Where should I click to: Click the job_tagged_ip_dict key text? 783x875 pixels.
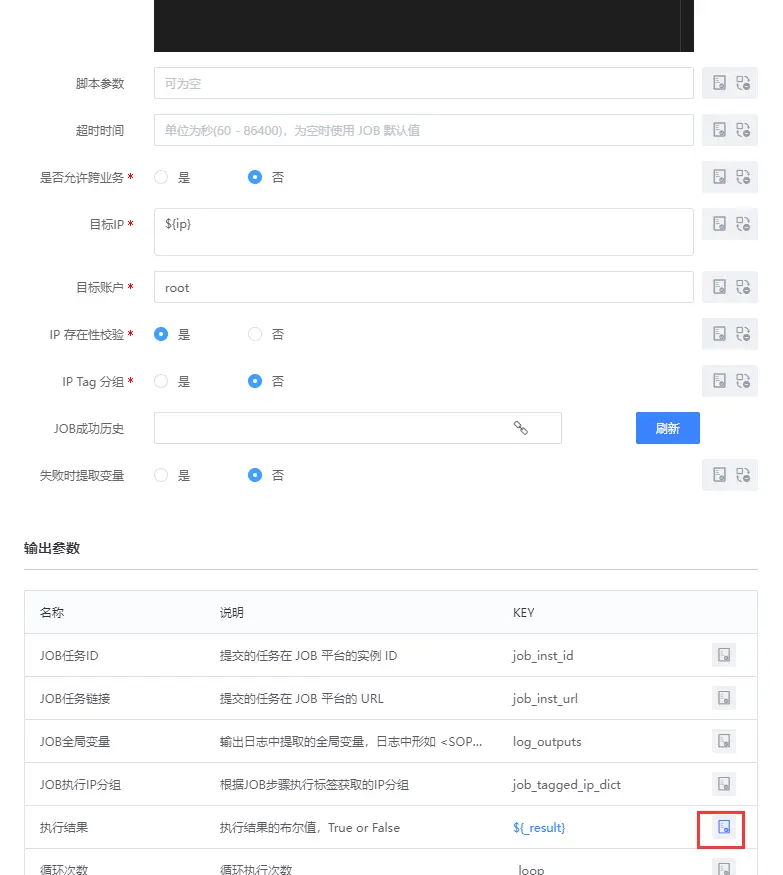566,785
